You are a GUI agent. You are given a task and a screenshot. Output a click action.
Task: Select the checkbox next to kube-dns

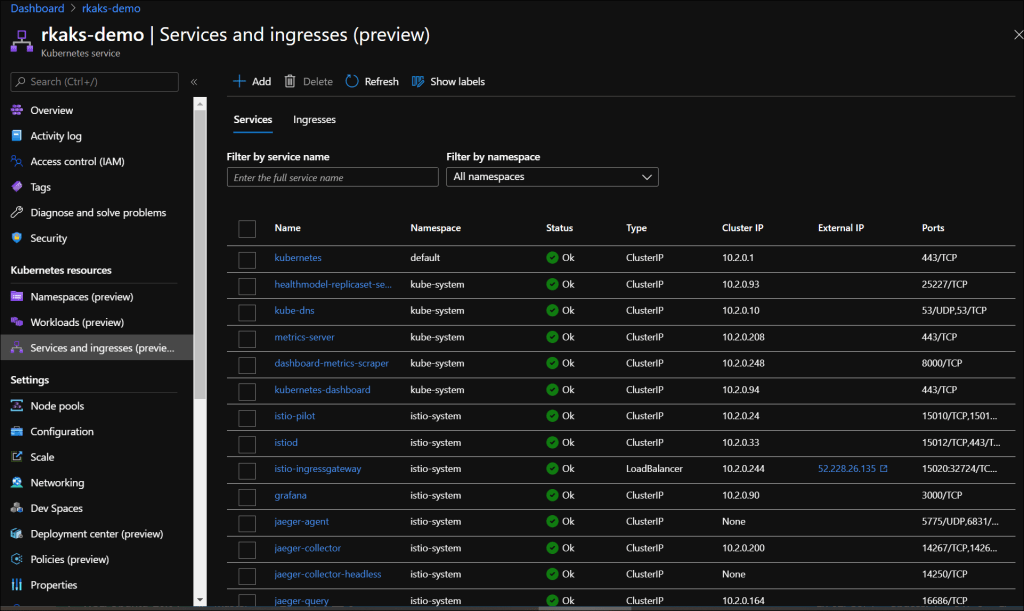(247, 311)
